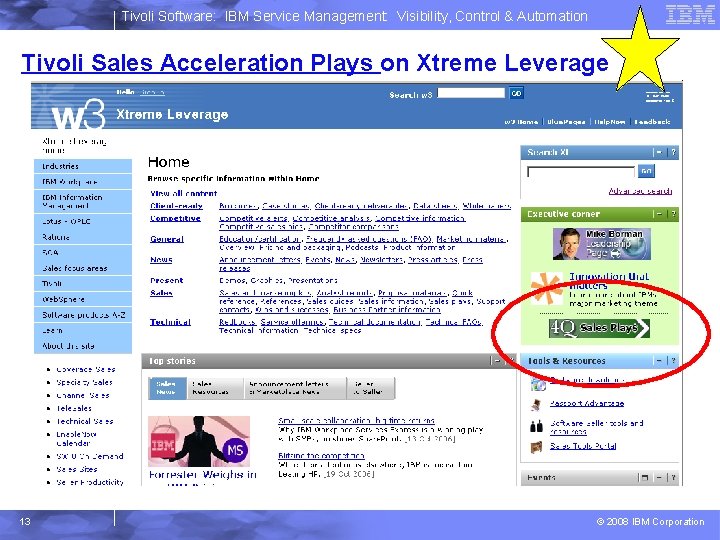Click the Passport Advantage icon

click(536, 404)
